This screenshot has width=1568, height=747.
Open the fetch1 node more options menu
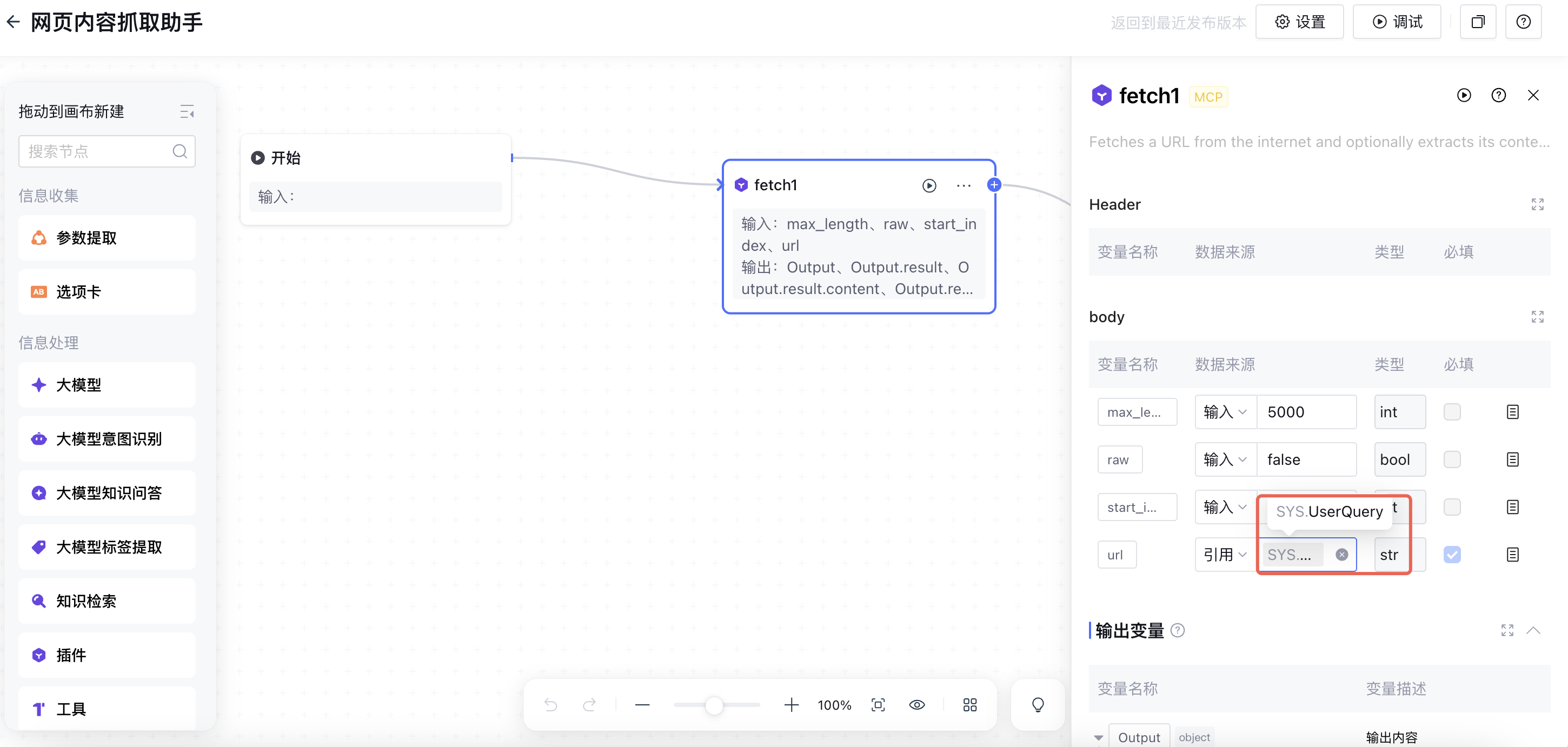click(963, 185)
